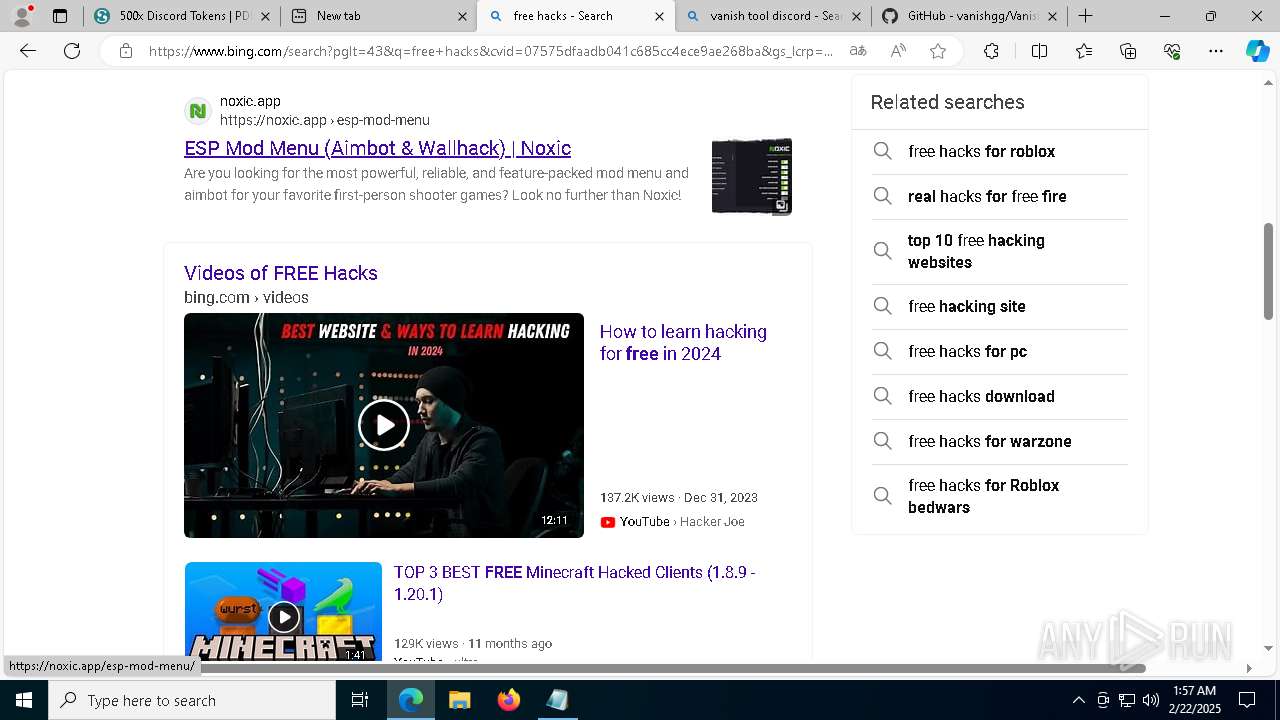Search free hacking site
The image size is (1280, 720).
coord(1000,307)
